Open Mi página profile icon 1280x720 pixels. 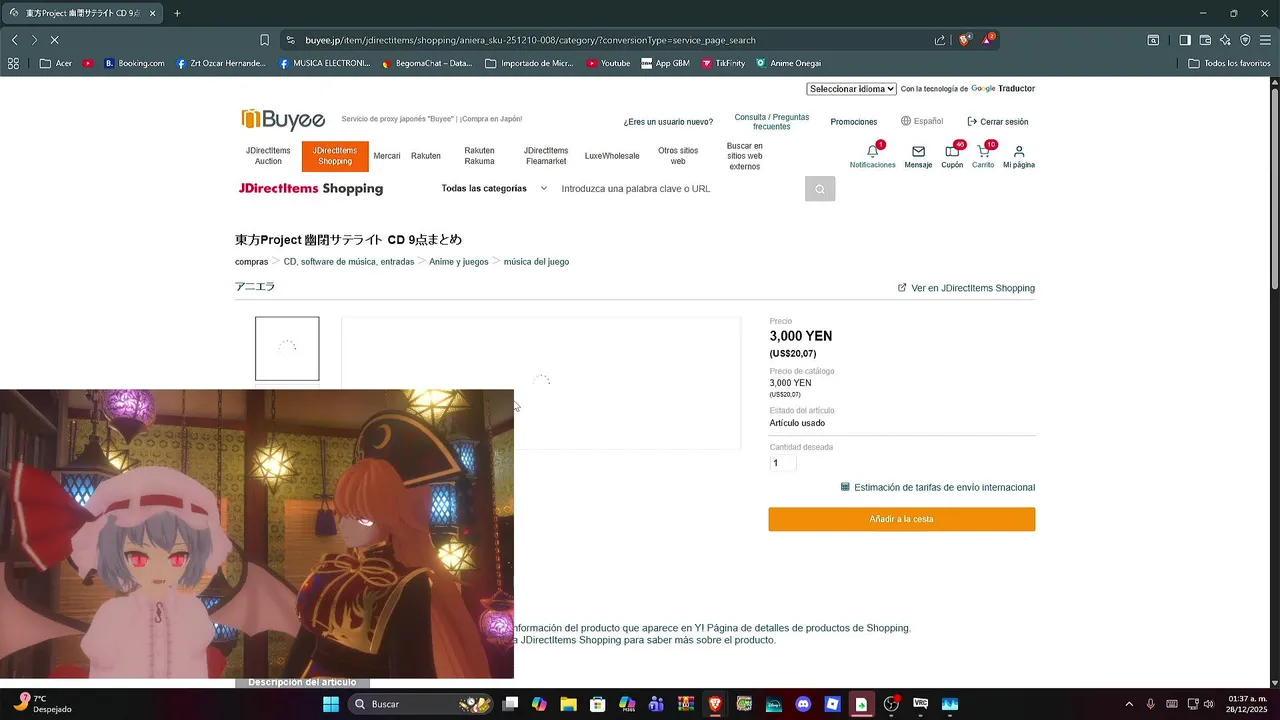[1019, 152]
